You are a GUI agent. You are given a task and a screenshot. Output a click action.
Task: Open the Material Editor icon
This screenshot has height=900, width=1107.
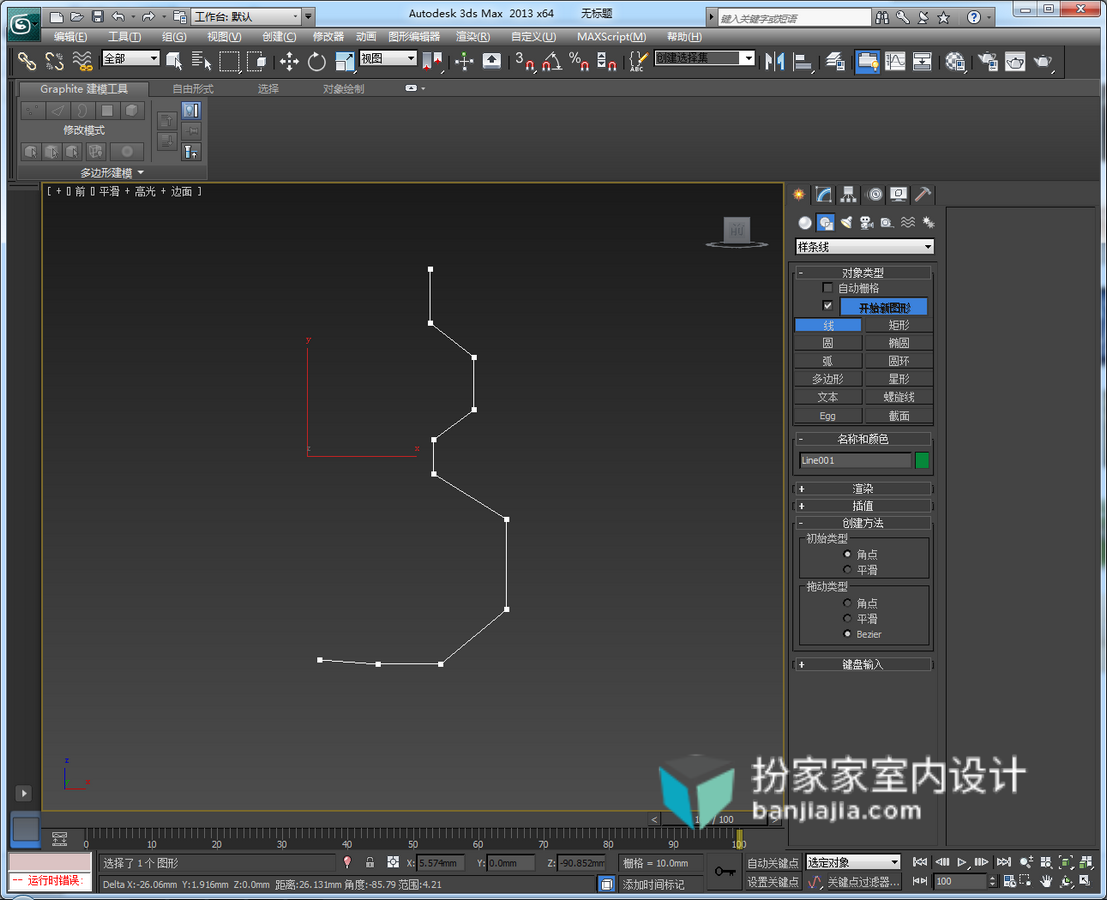[x=955, y=62]
